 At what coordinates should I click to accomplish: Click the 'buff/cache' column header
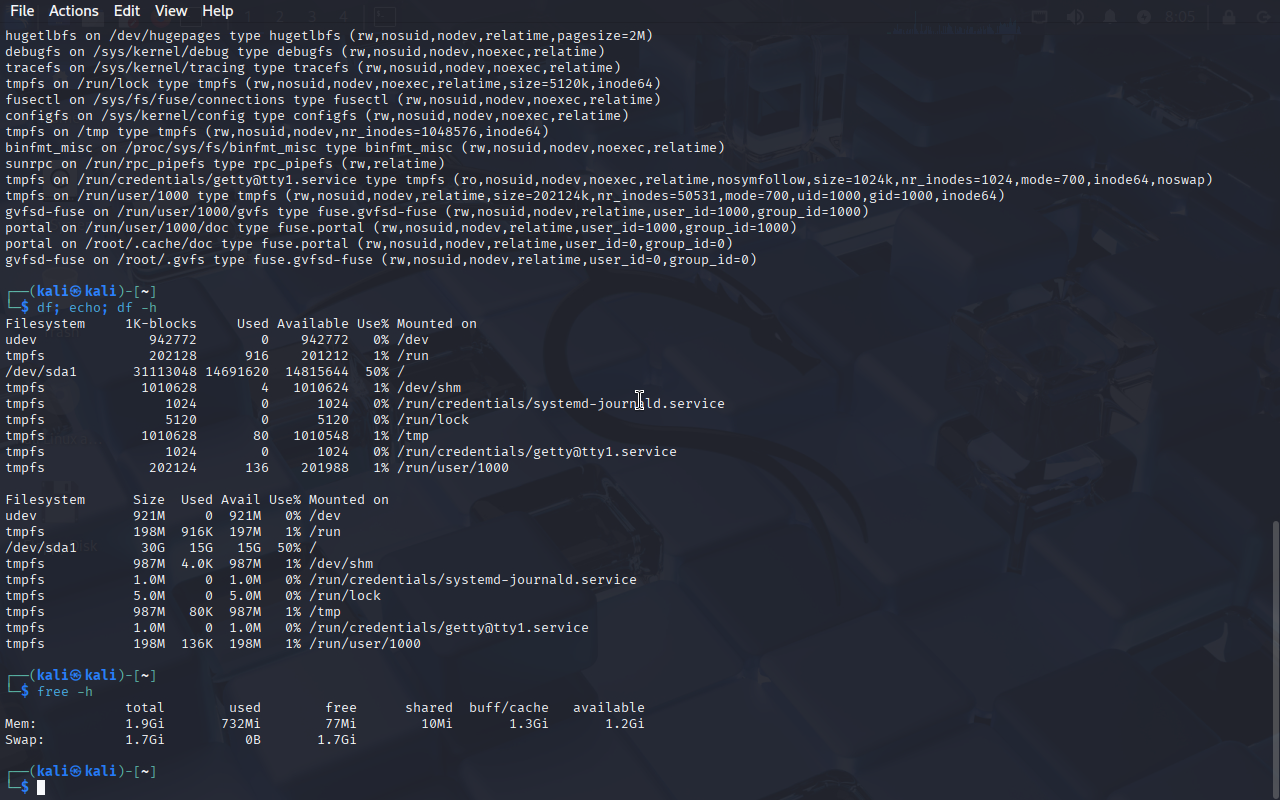(x=509, y=707)
